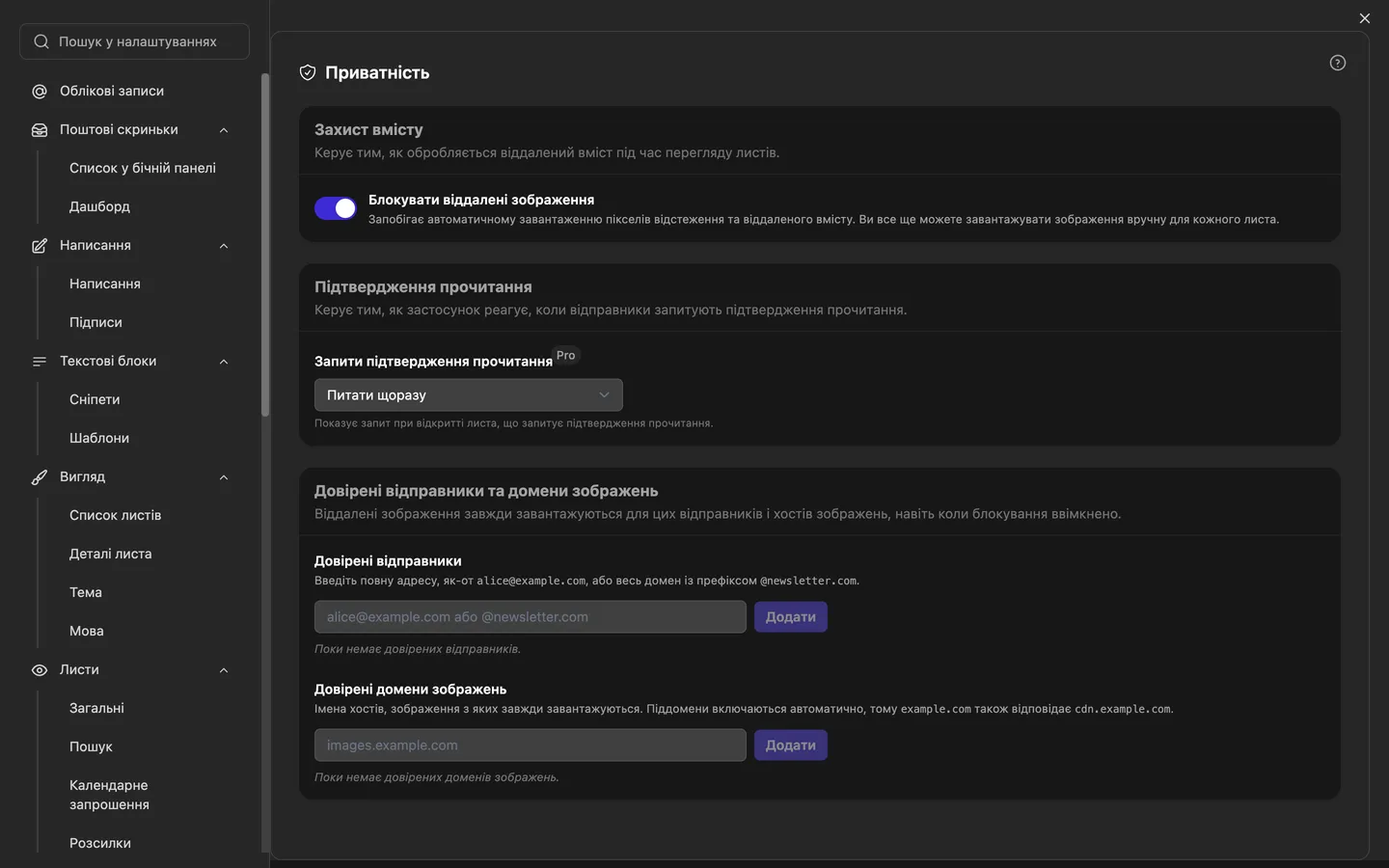Collapse the Поштові скриньки section chevron
This screenshot has height=868, width=1389.
[224, 130]
